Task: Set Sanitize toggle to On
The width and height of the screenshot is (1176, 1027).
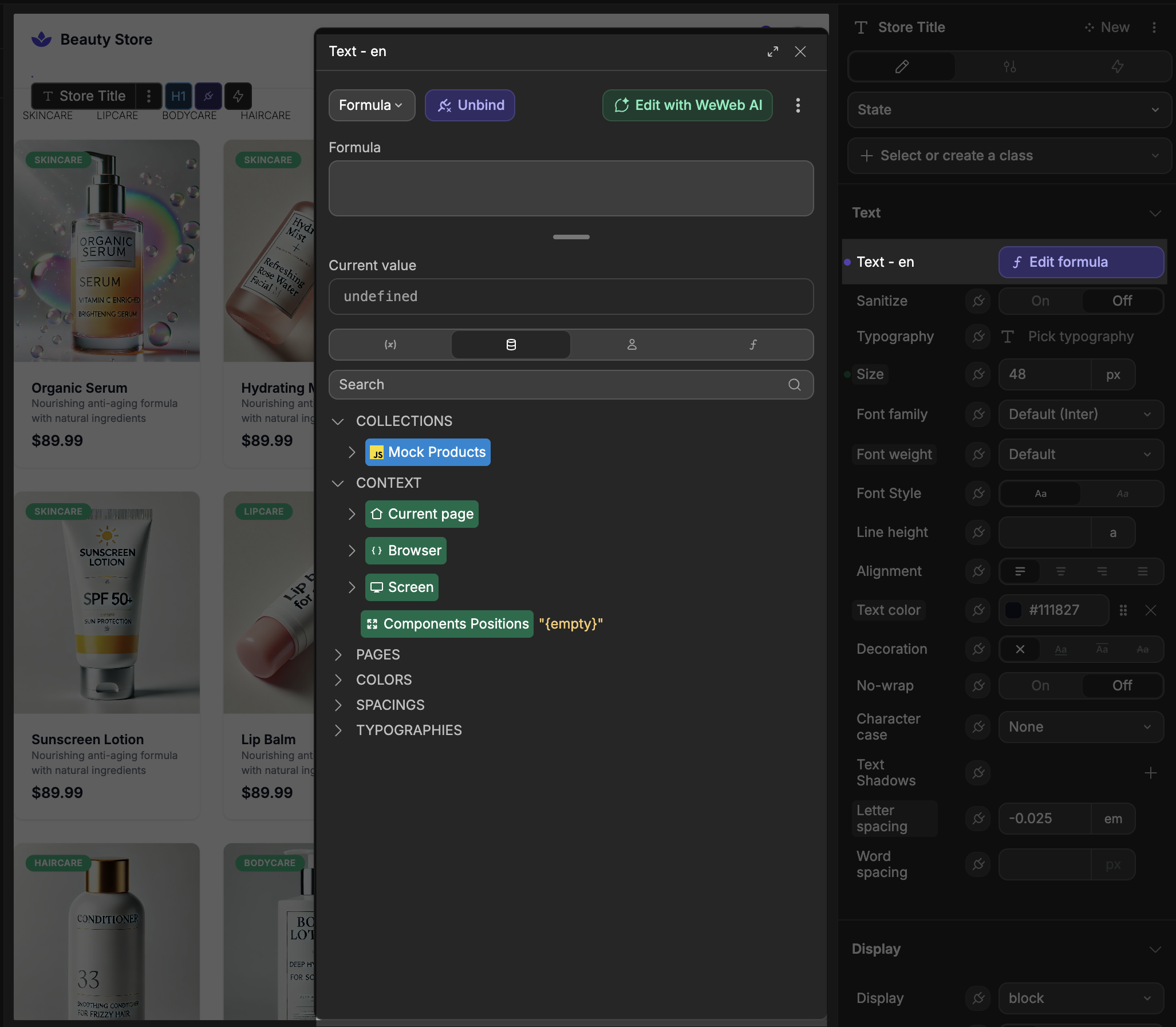Action: (x=1040, y=301)
